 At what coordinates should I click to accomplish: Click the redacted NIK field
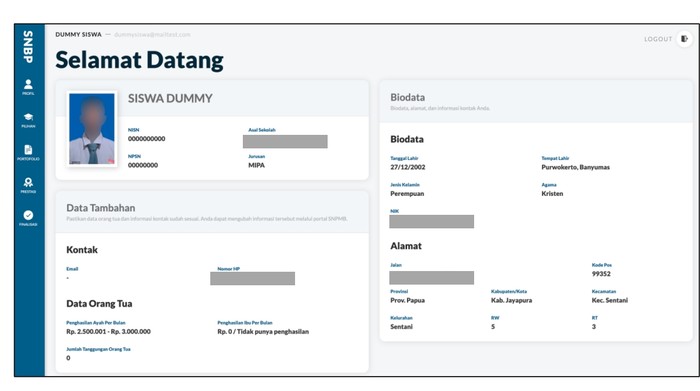pos(431,221)
